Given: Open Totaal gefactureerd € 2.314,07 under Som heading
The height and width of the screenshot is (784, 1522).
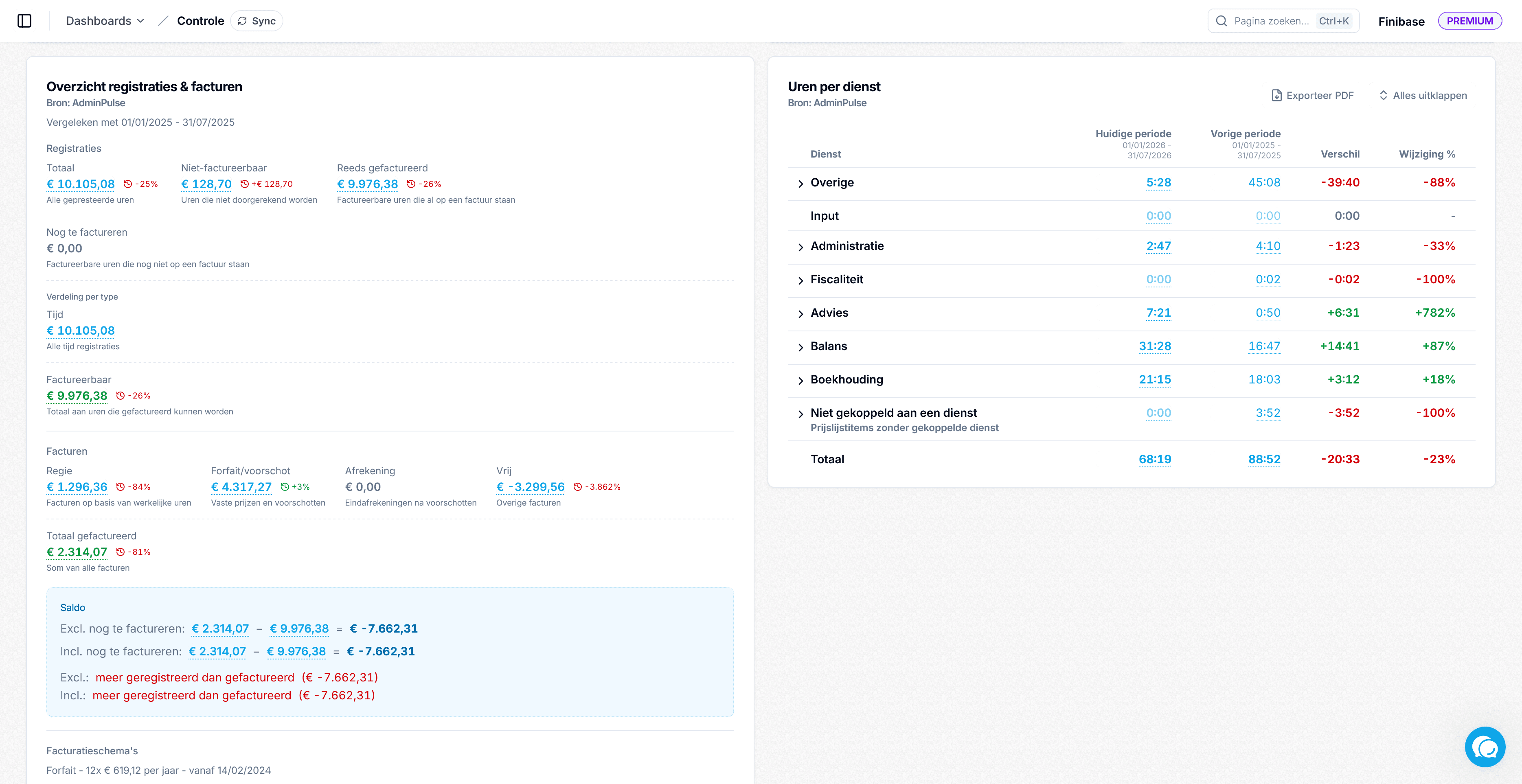Looking at the screenshot, I should (77, 552).
